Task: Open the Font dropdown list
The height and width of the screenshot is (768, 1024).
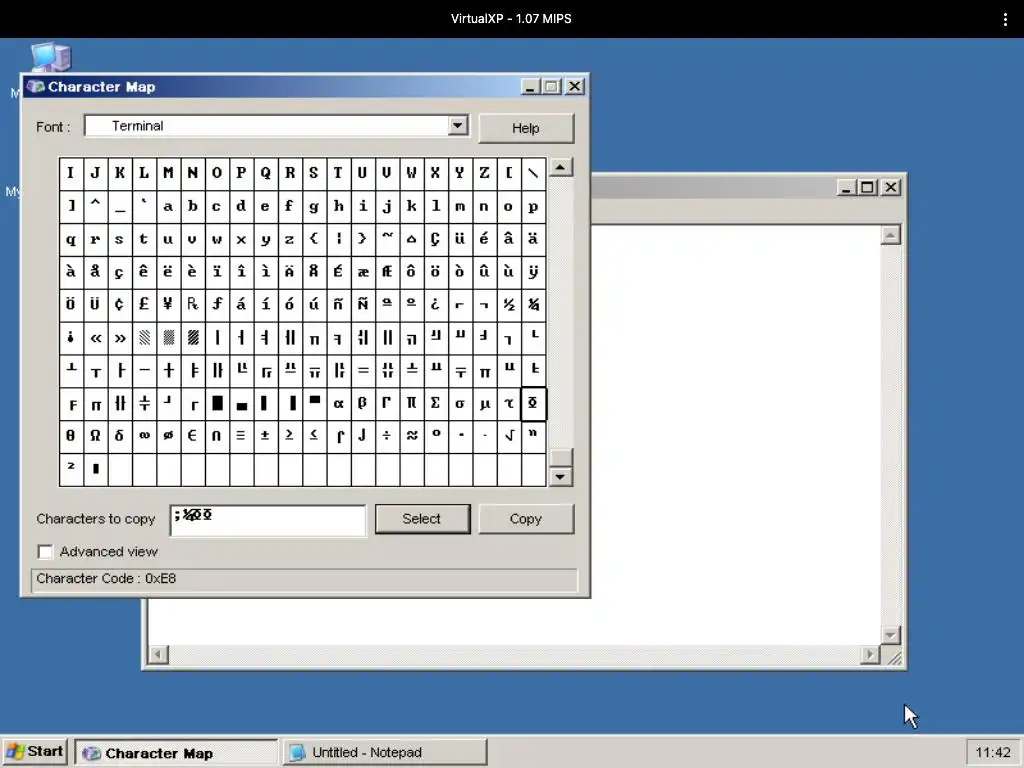Action: tap(458, 125)
